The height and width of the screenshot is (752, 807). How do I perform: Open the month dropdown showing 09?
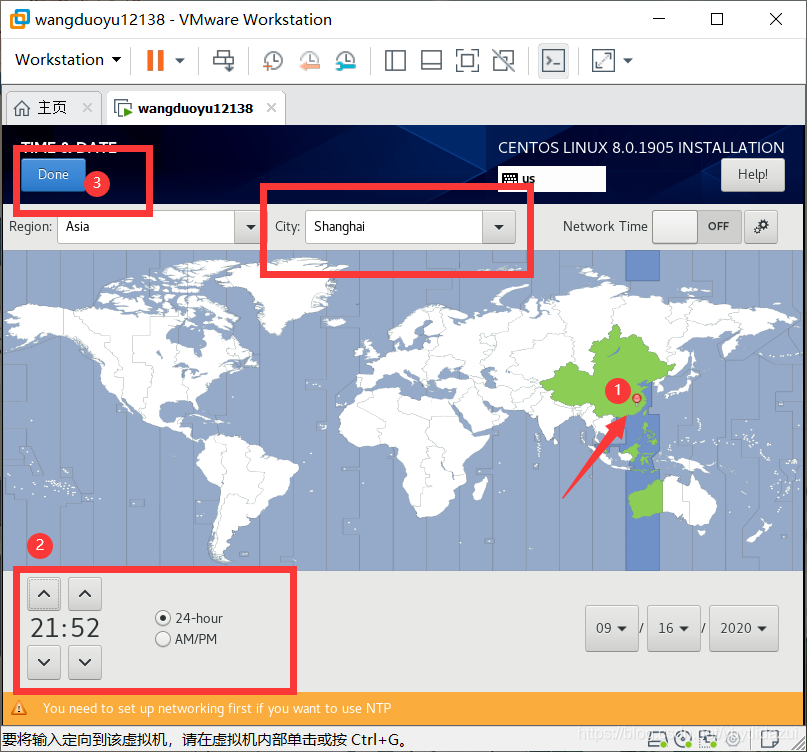click(611, 628)
